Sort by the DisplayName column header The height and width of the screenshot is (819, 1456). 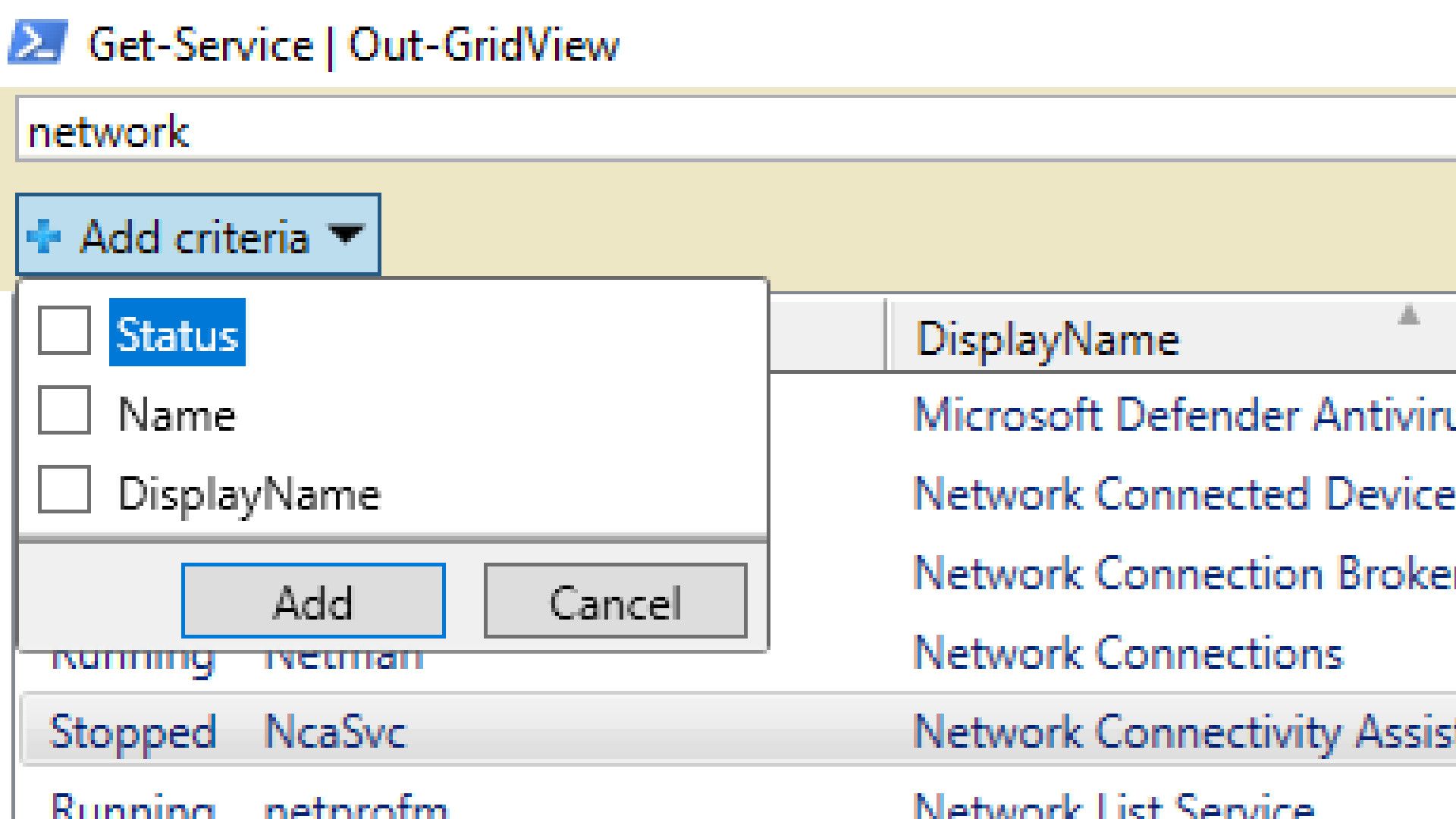pos(1170,337)
